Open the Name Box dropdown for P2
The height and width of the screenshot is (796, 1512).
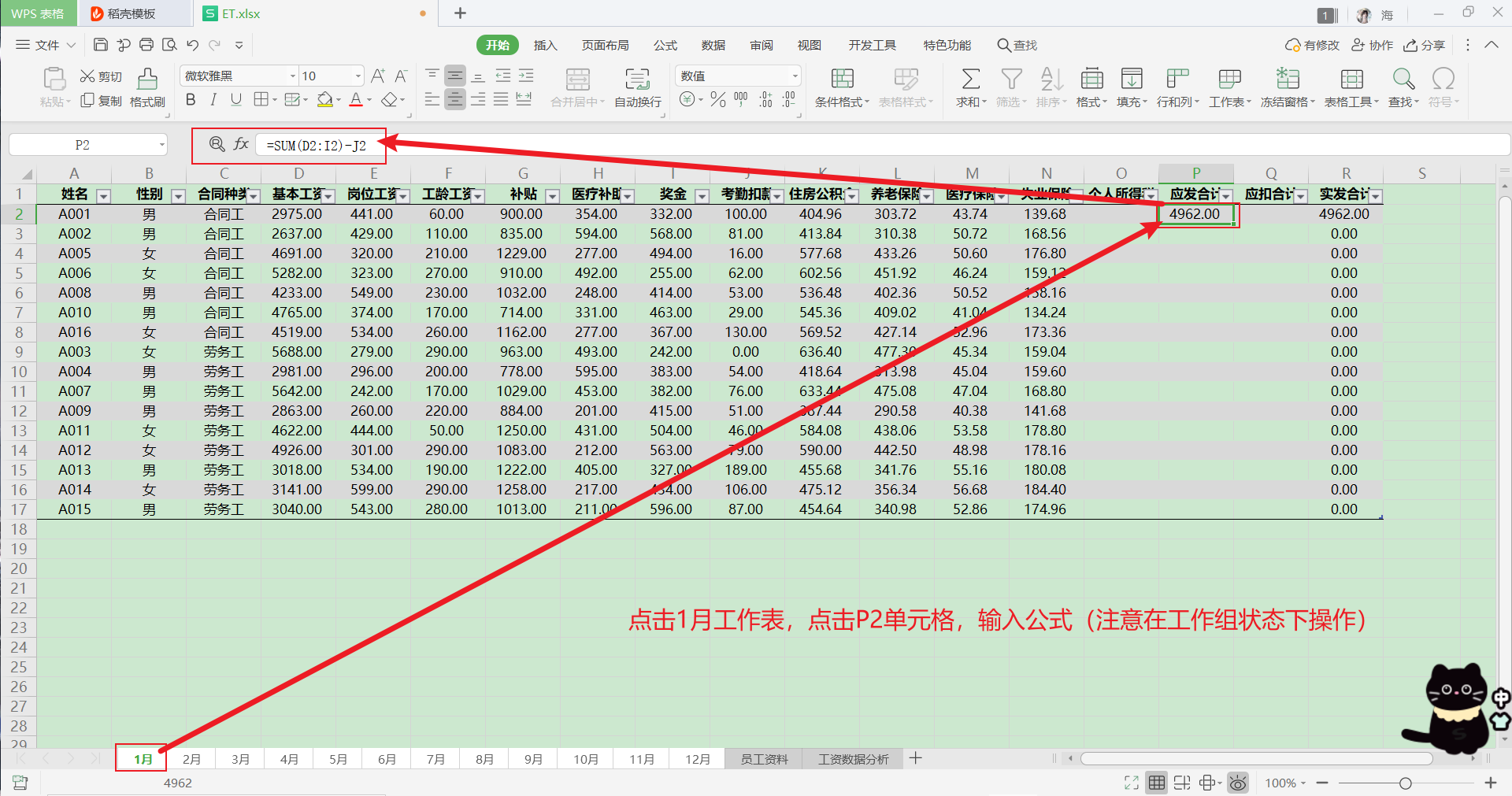(x=162, y=145)
